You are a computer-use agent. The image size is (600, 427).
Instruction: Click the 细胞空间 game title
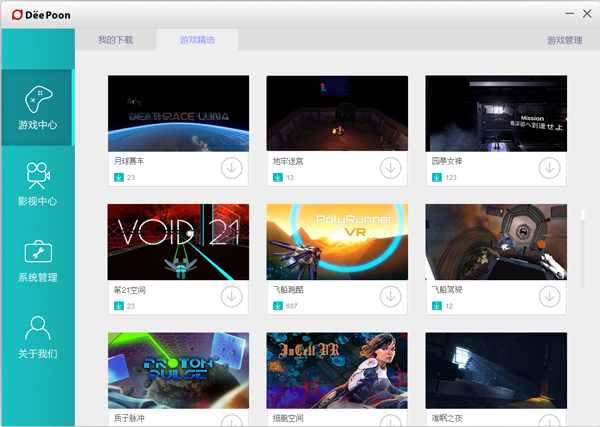pyautogui.click(x=288, y=418)
